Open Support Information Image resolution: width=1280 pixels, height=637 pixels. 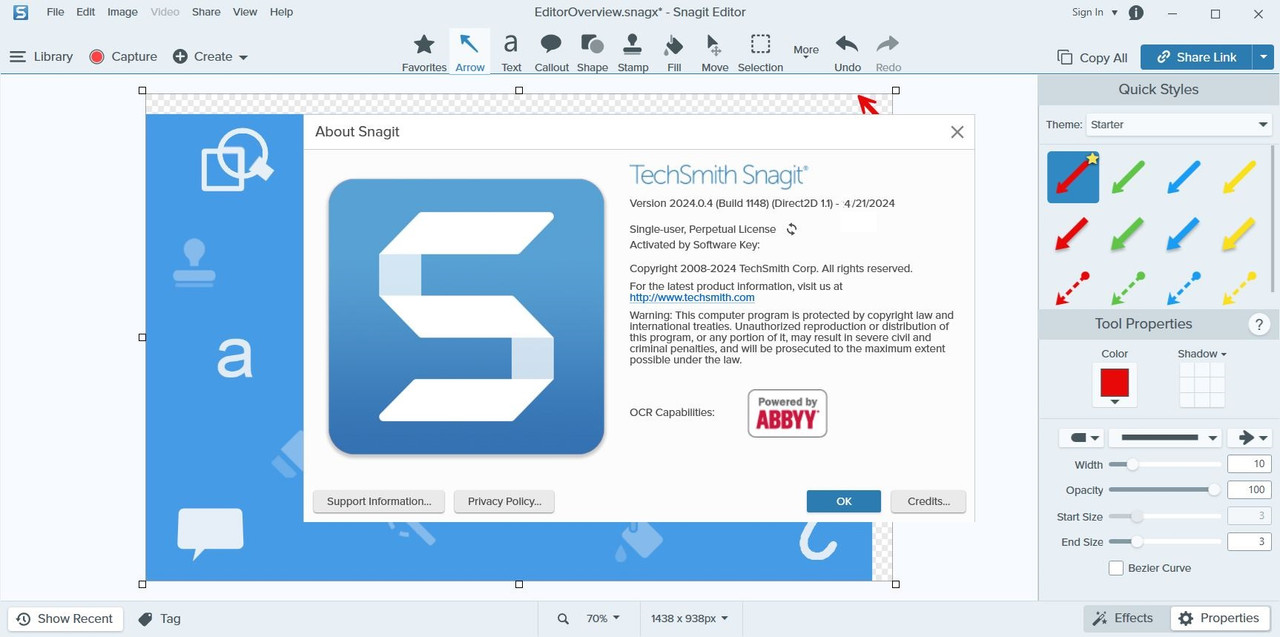[379, 501]
